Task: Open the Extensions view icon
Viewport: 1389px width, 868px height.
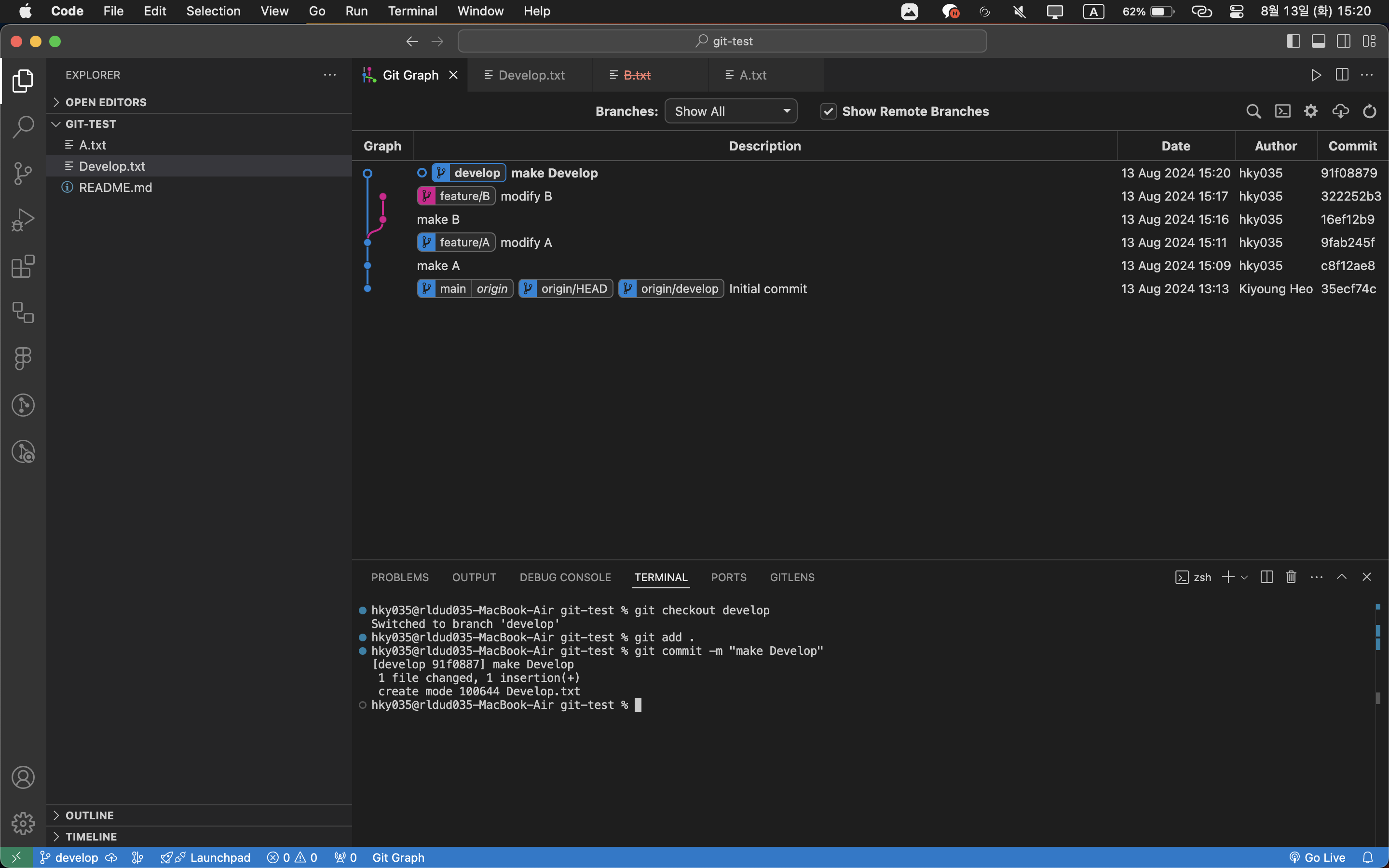Action: pos(23,266)
